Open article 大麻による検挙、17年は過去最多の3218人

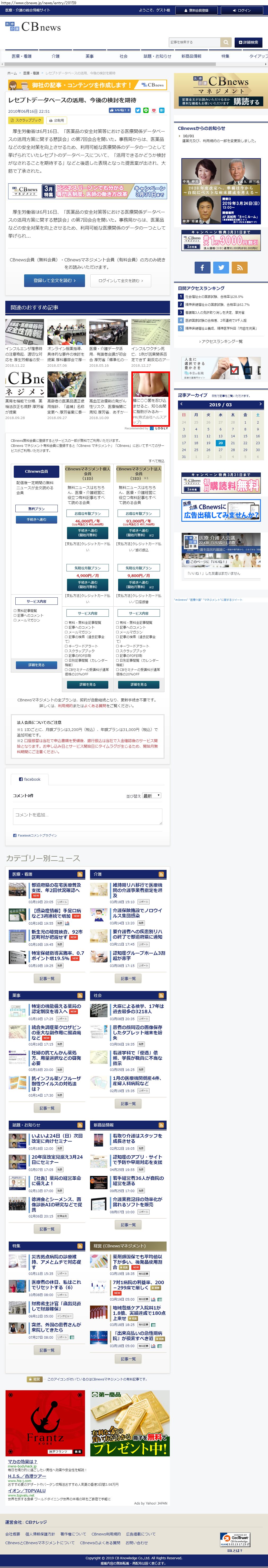tap(139, 1009)
